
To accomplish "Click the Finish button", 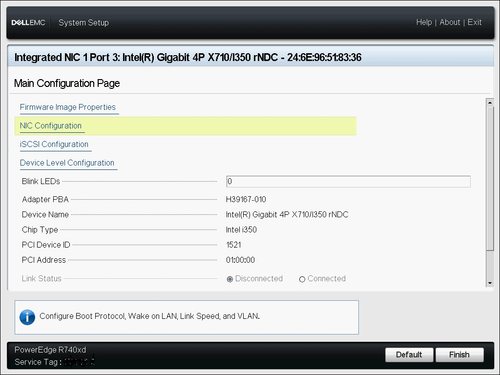I will pos(459,355).
